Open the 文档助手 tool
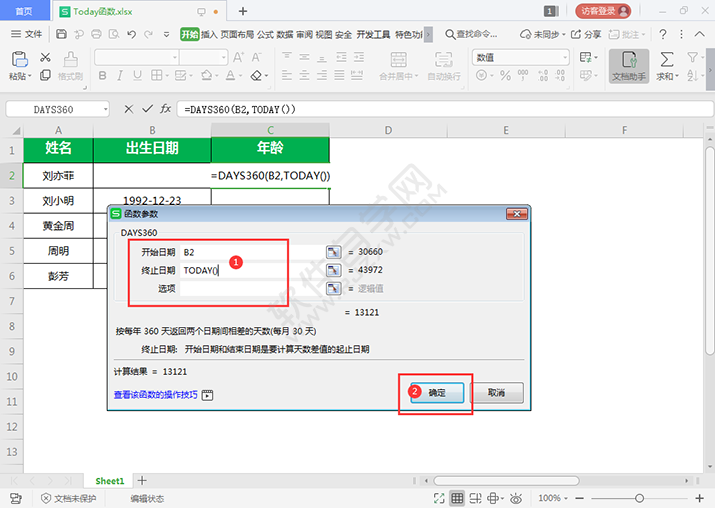Screen dimensions: 715x508 (x=629, y=65)
